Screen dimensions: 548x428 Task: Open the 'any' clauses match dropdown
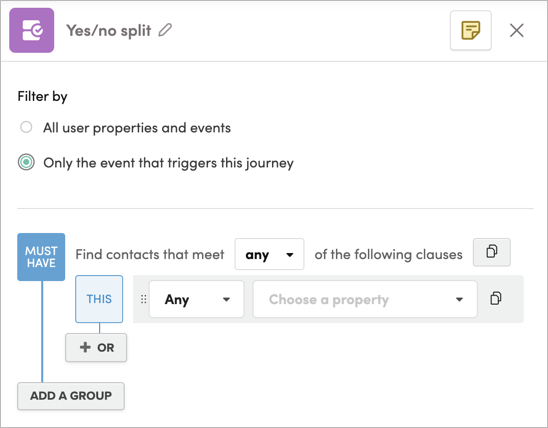[x=269, y=254]
